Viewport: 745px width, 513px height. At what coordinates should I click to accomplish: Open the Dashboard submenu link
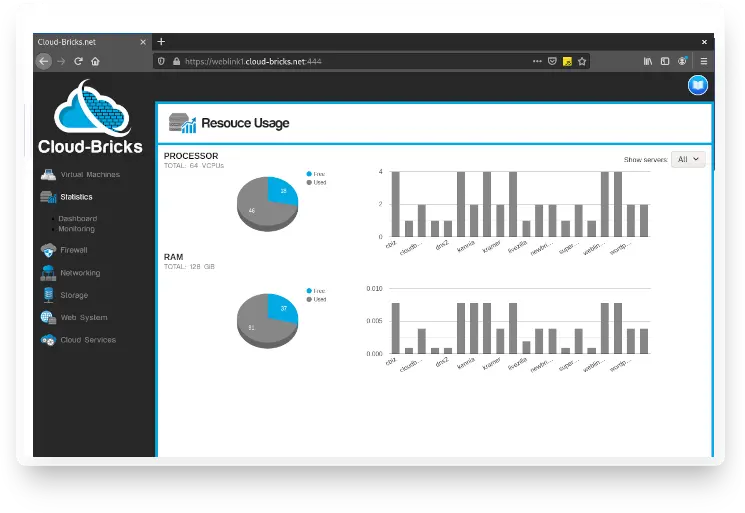77,218
